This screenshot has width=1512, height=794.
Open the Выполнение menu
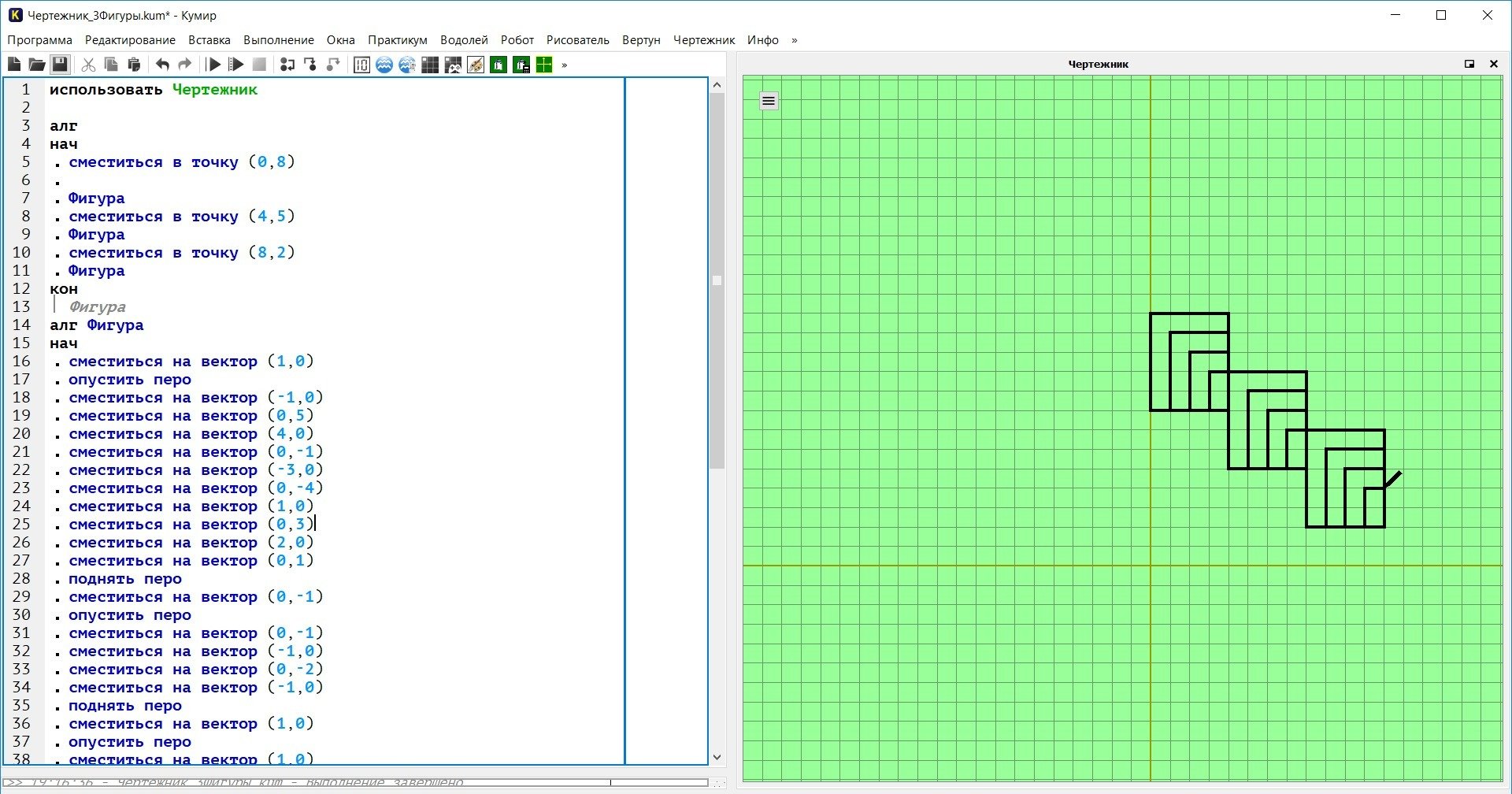(x=279, y=40)
